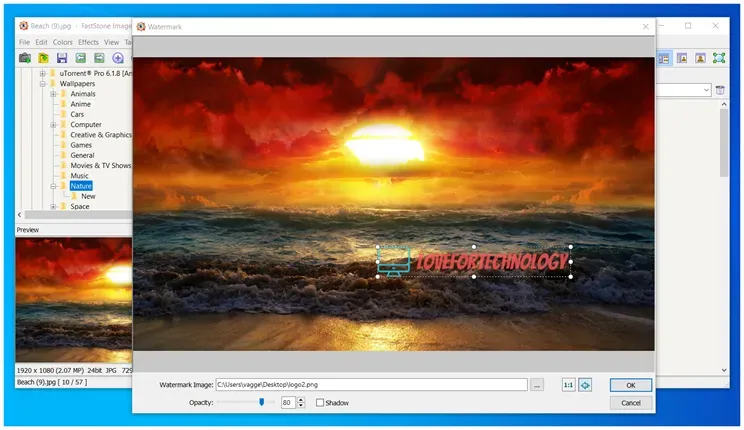Click the camera acquire icon in FastStone toolbar
The height and width of the screenshot is (430, 744).
pyautogui.click(x=25, y=58)
